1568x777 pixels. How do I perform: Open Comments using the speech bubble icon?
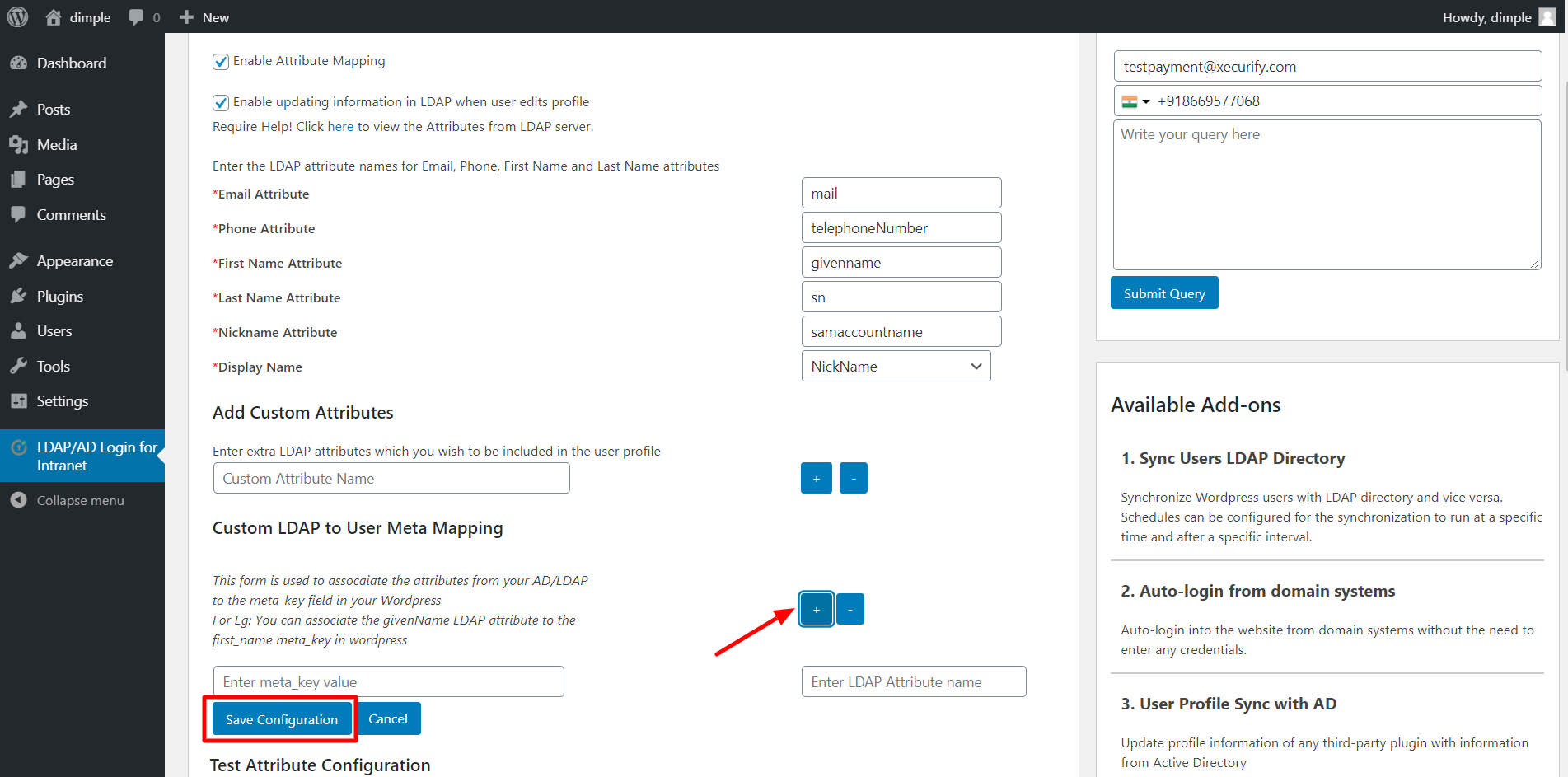[21, 214]
